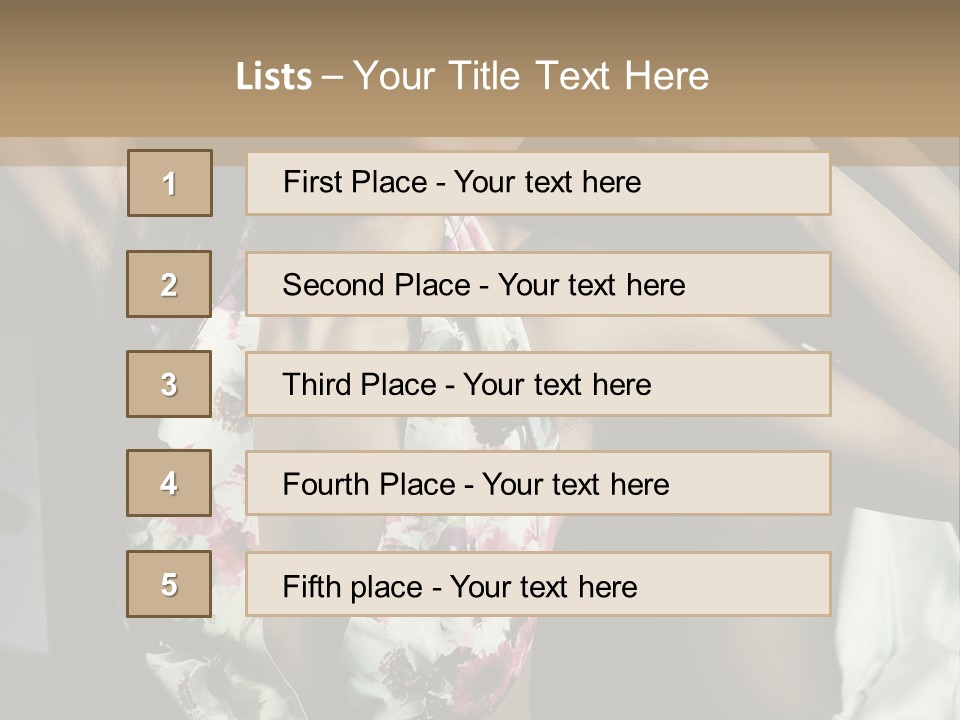
Task: Click the words 'Fifth place' in fifth bar
Action: (x=353, y=587)
